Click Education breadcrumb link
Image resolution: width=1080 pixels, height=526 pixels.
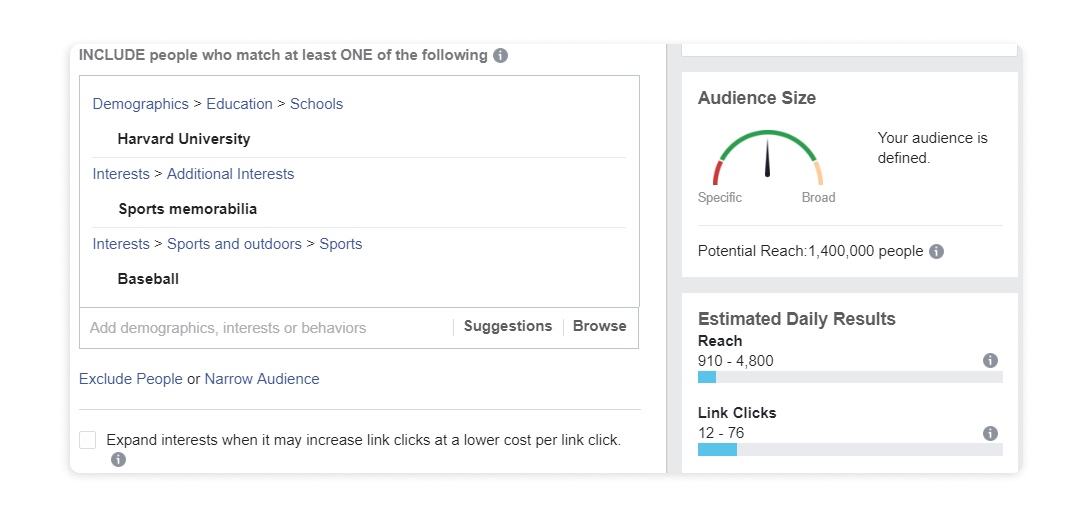(239, 104)
